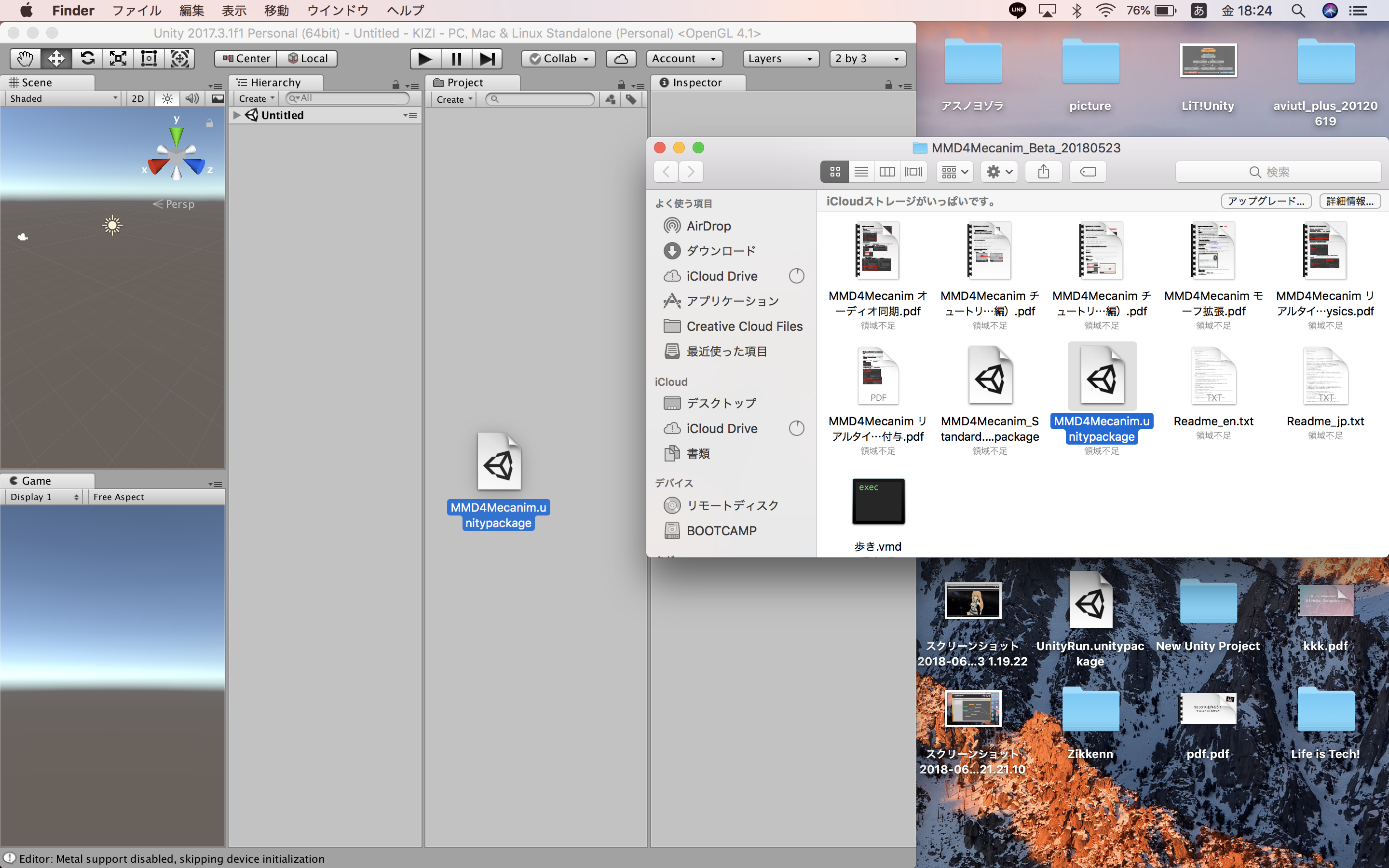Toggle Scene effects image icon
The height and width of the screenshot is (868, 1389).
[218, 99]
